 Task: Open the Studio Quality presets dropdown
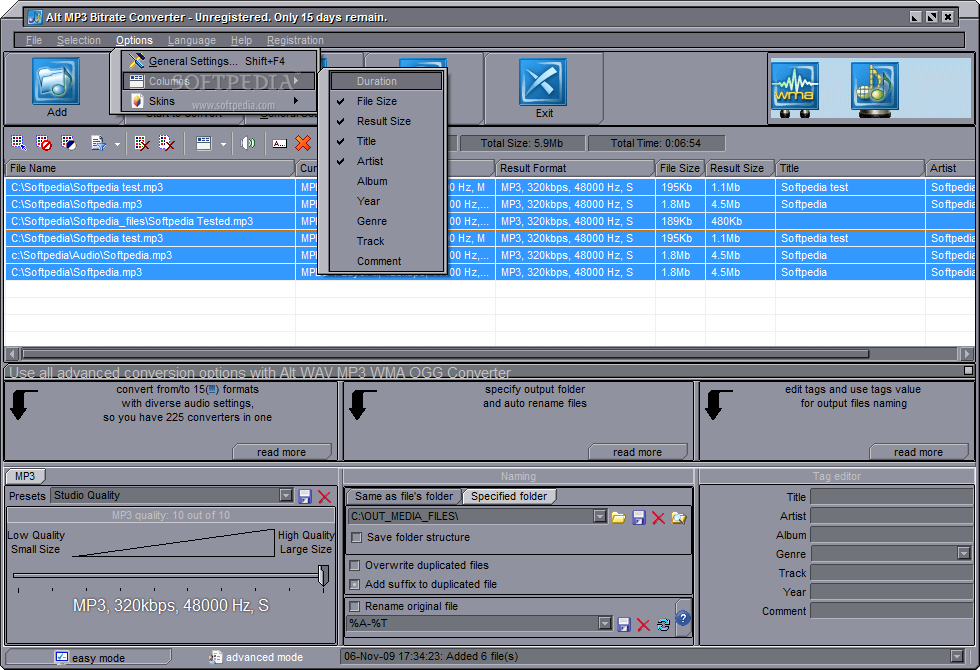click(x=286, y=496)
